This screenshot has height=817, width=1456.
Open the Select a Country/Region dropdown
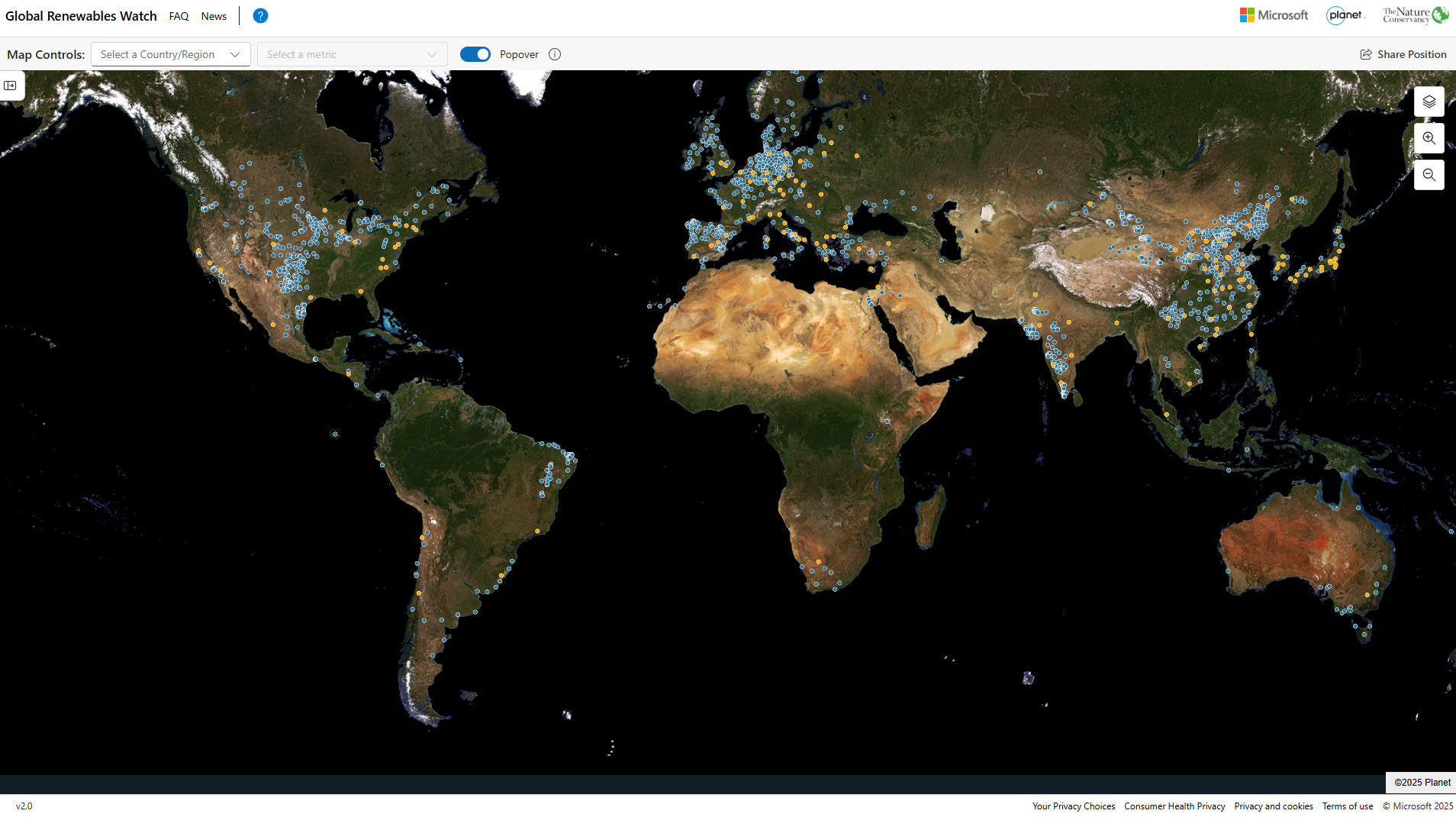coord(170,54)
